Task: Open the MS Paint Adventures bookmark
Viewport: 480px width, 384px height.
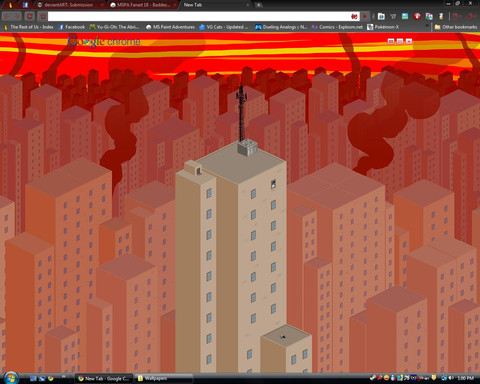Action: [x=170, y=27]
